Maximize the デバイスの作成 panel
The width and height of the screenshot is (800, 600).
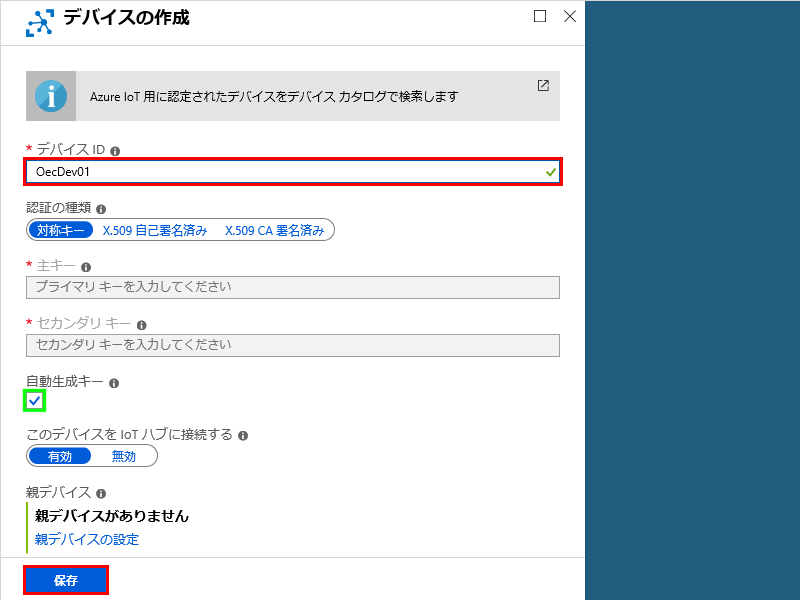click(540, 16)
